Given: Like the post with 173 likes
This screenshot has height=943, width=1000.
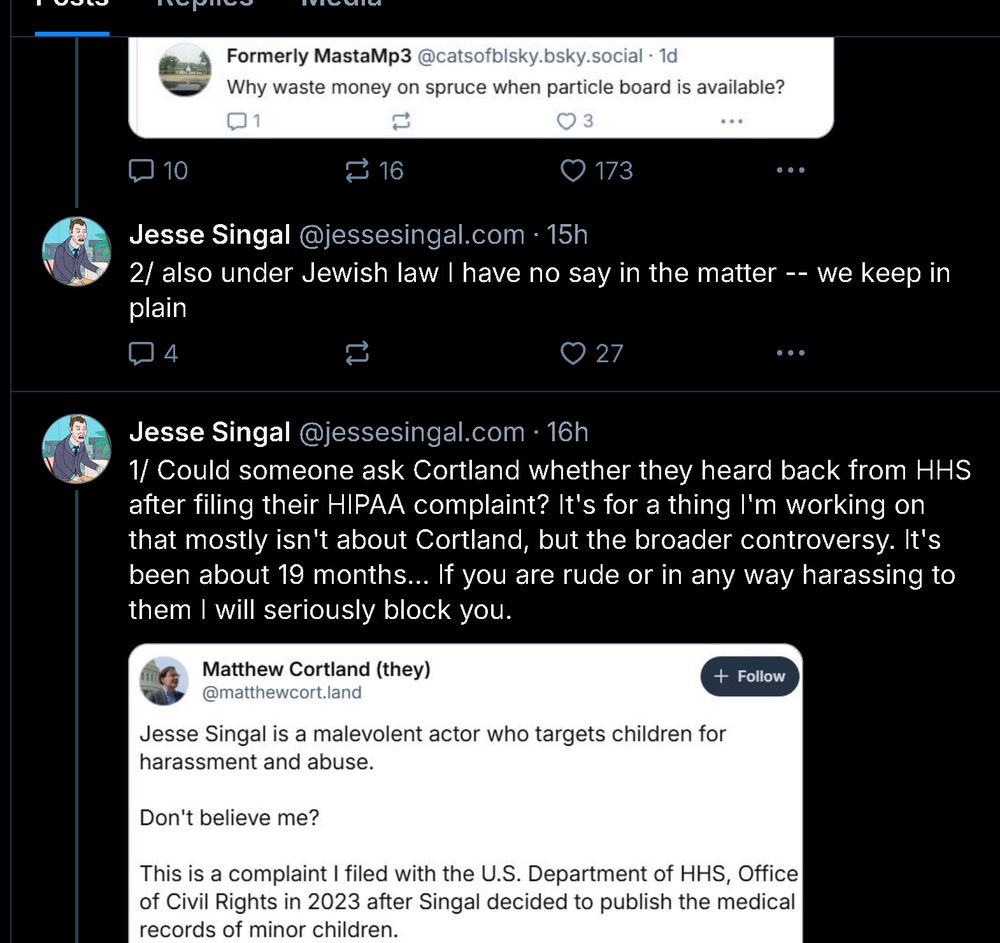Looking at the screenshot, I should pos(573,171).
